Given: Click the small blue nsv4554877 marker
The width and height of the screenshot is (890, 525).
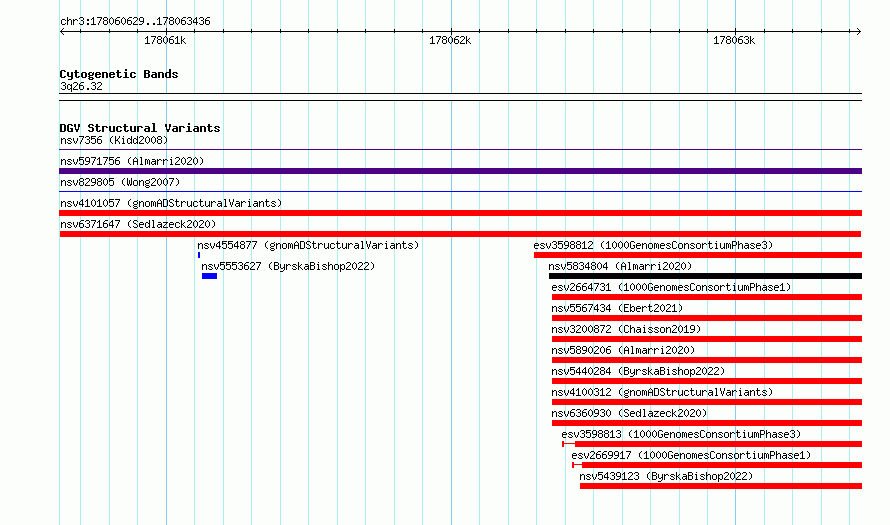Looking at the screenshot, I should pyautogui.click(x=199, y=255).
